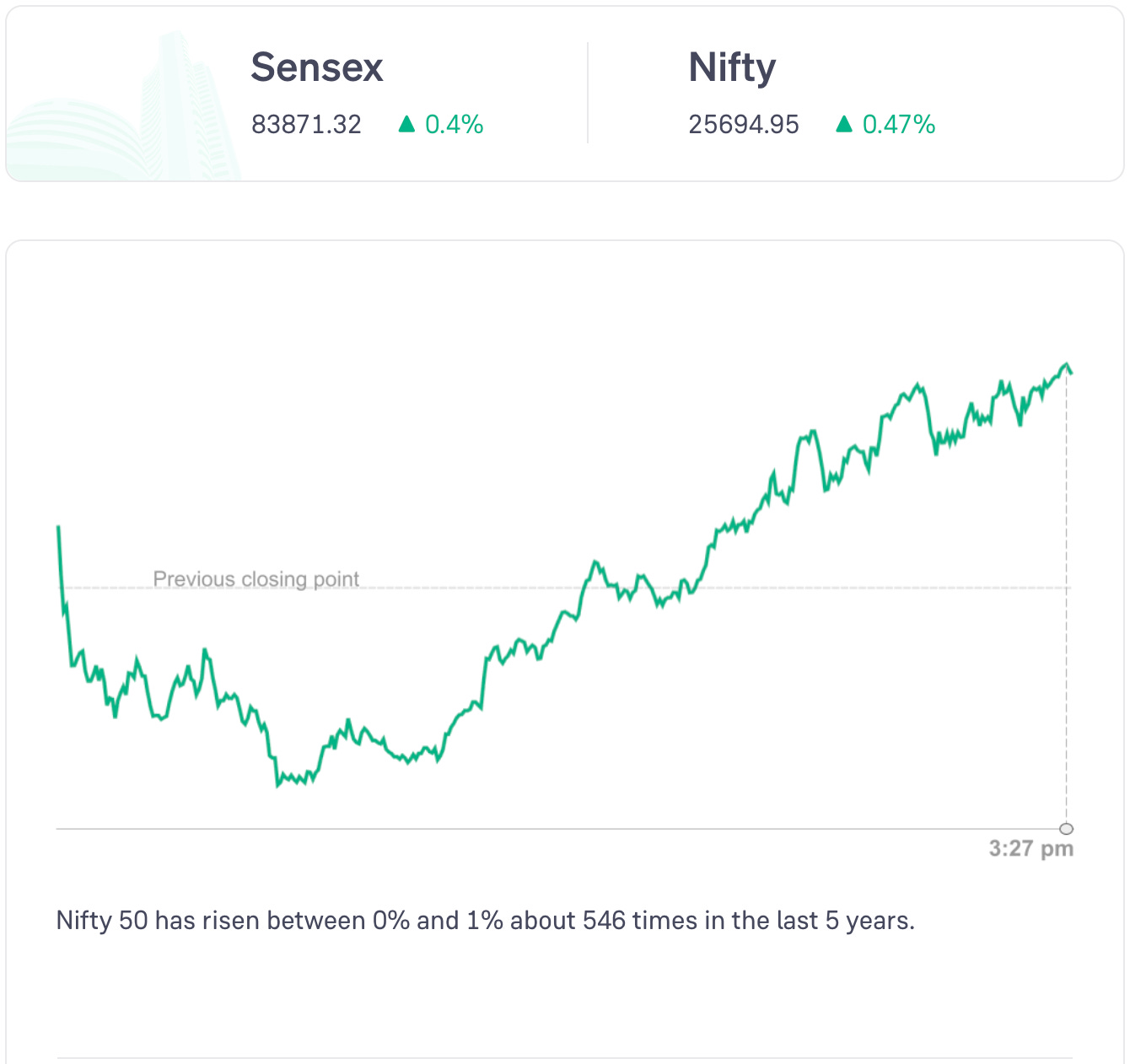Image resolution: width=1130 pixels, height=1064 pixels.
Task: Click the 'Nifty 50 has risen' summary sentence
Action: point(485,920)
